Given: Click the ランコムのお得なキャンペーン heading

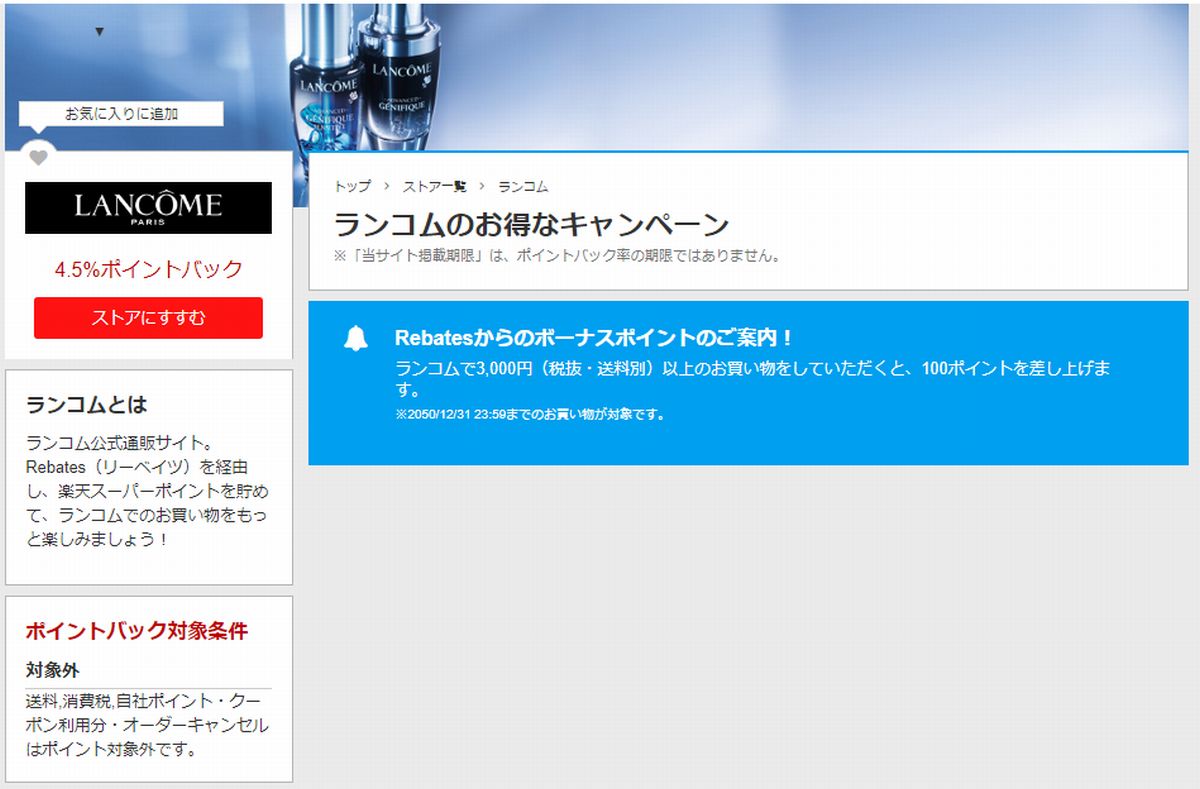Looking at the screenshot, I should (x=532, y=224).
